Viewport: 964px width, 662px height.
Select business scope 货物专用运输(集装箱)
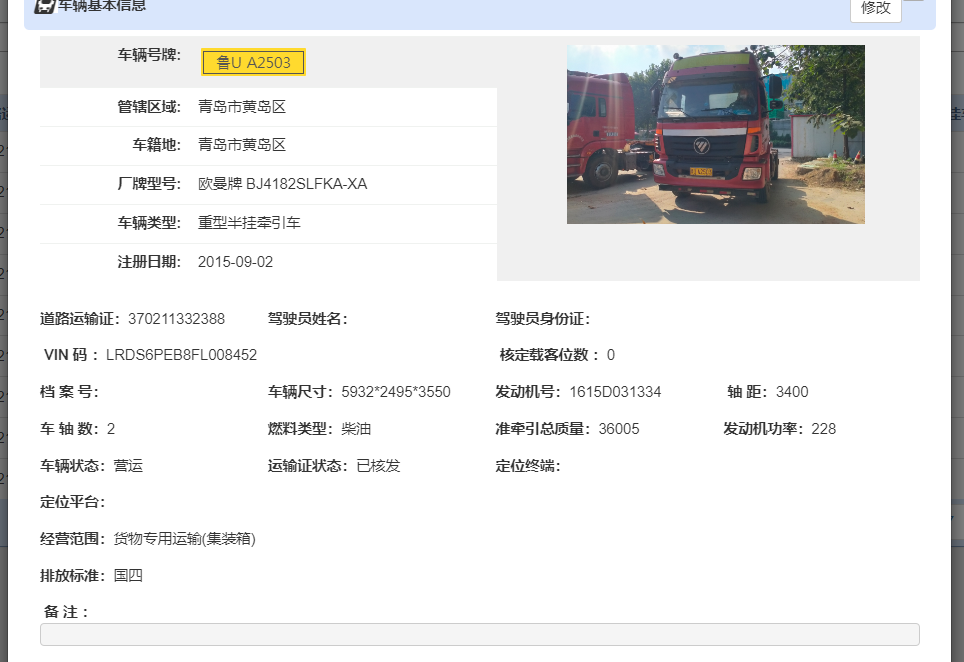coord(184,539)
